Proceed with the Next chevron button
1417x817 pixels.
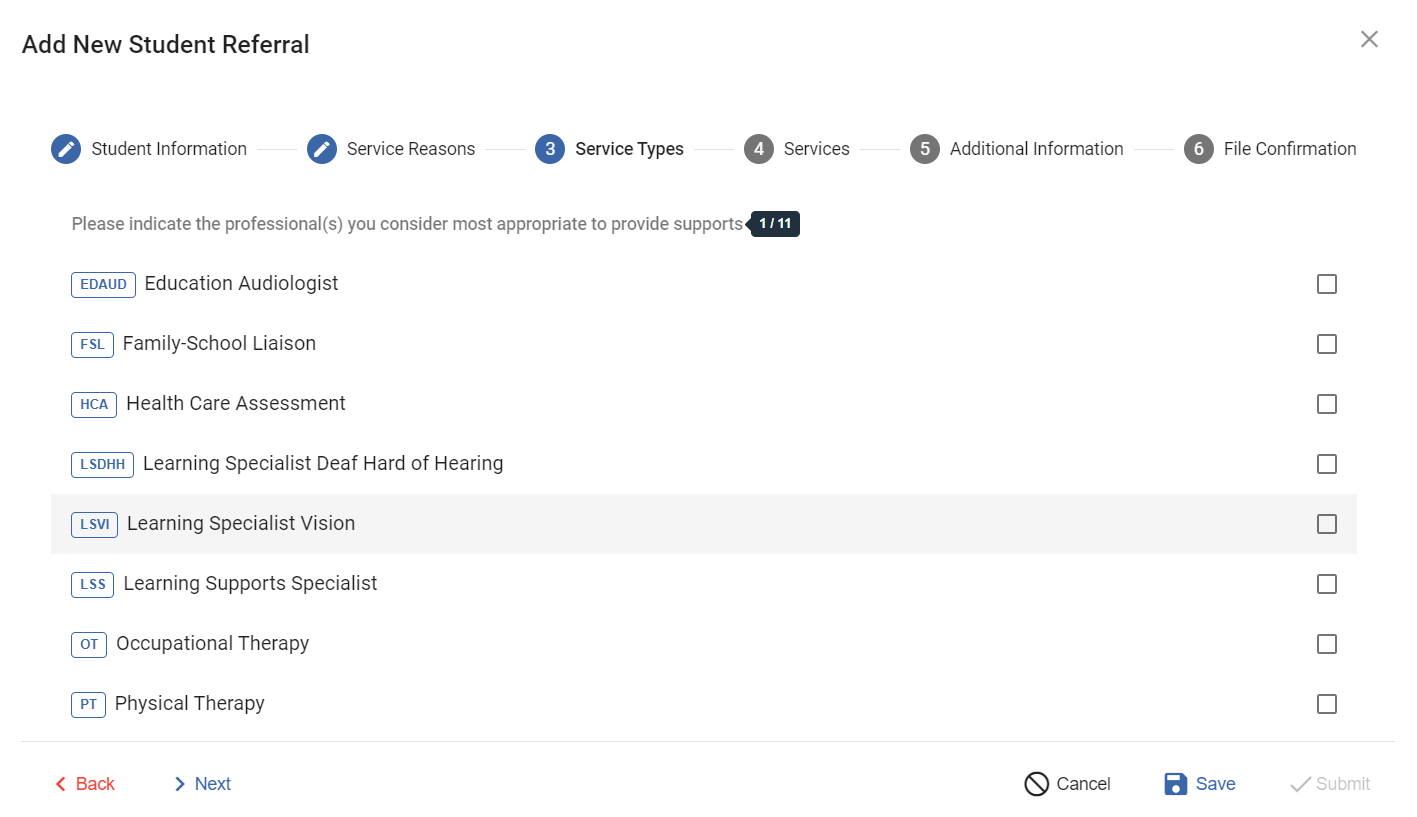[x=180, y=784]
